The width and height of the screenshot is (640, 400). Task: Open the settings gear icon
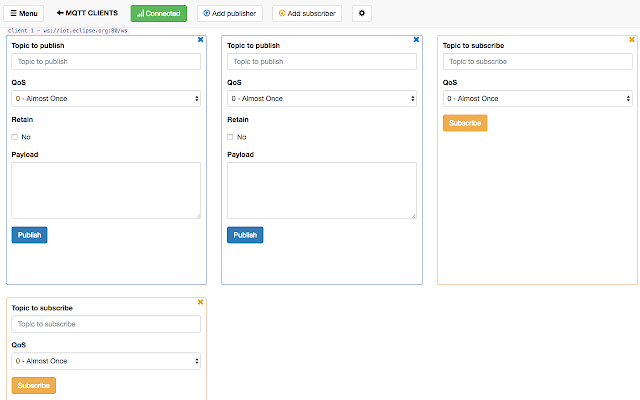pyautogui.click(x=362, y=13)
